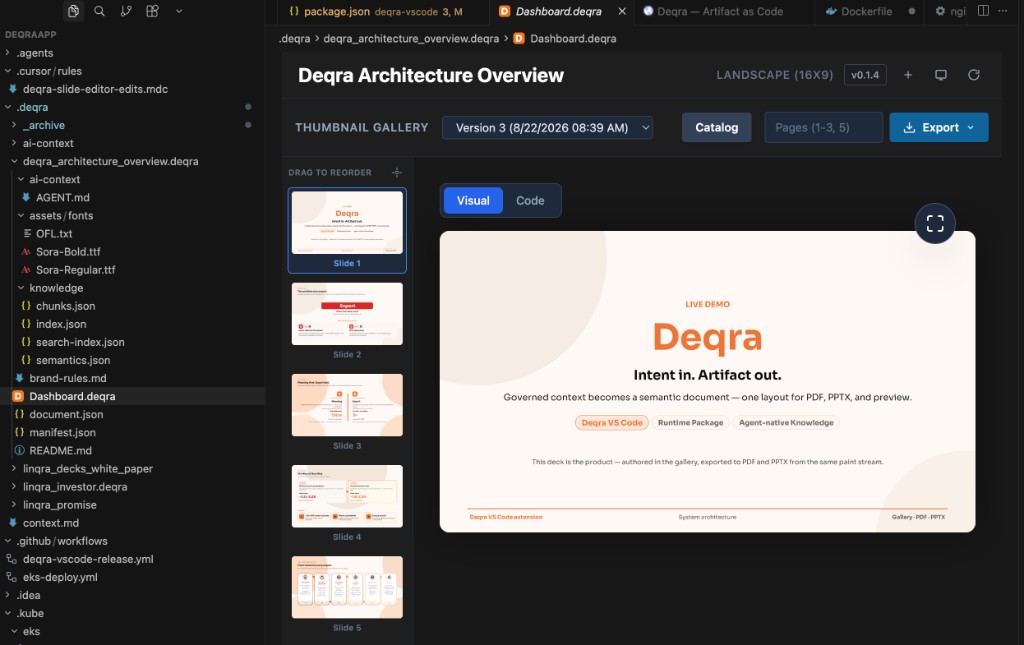Viewport: 1024px width, 645px height.
Task: Close the Dashboard.deqra tab
Action: [622, 11]
